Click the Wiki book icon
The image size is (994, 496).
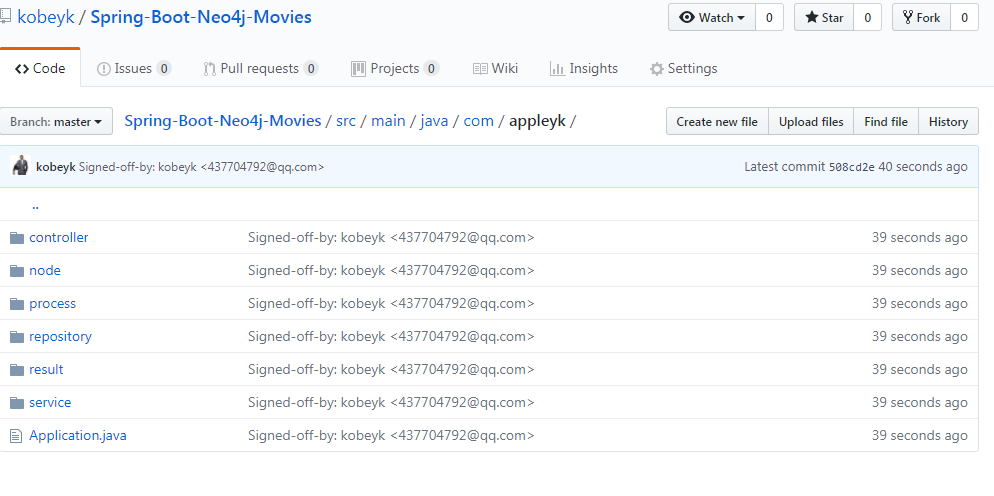pos(480,69)
